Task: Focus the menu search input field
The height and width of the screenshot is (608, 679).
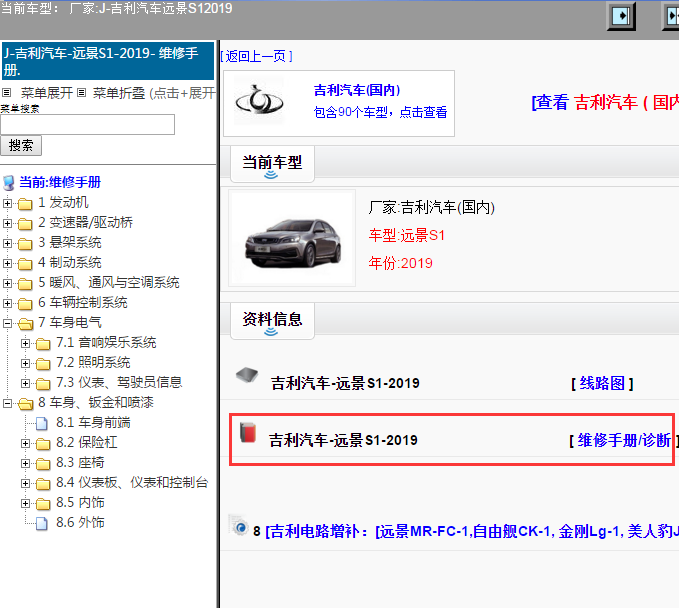Action: tap(87, 125)
